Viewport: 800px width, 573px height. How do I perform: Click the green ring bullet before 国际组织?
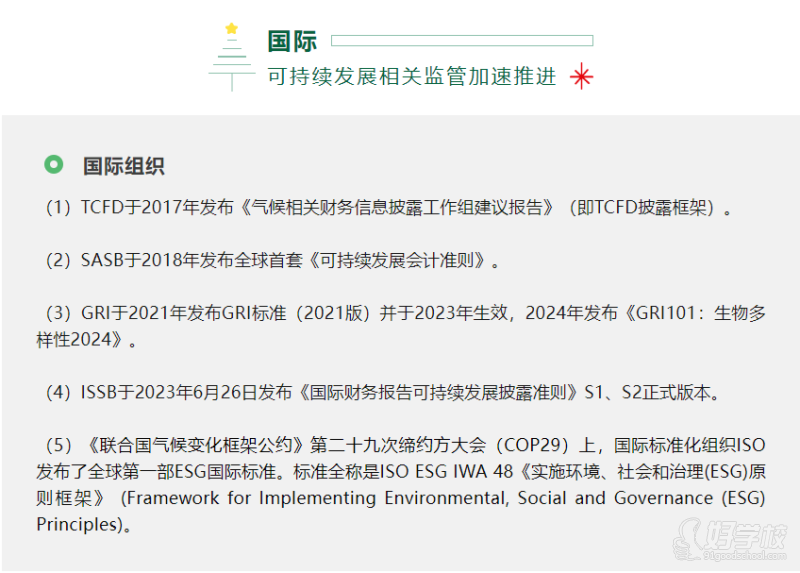54,165
